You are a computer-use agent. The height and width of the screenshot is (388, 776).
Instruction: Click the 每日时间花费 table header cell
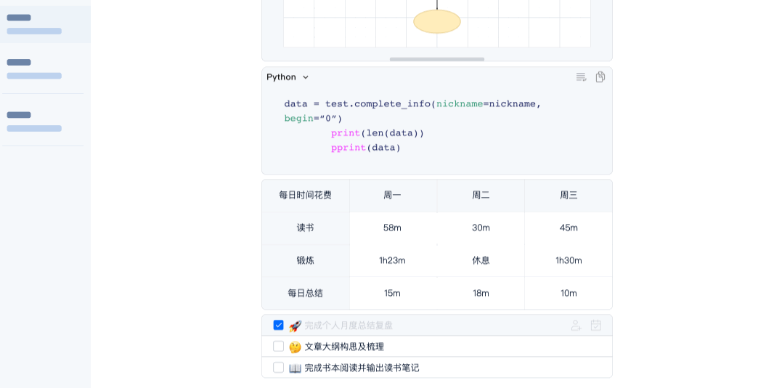(x=305, y=195)
